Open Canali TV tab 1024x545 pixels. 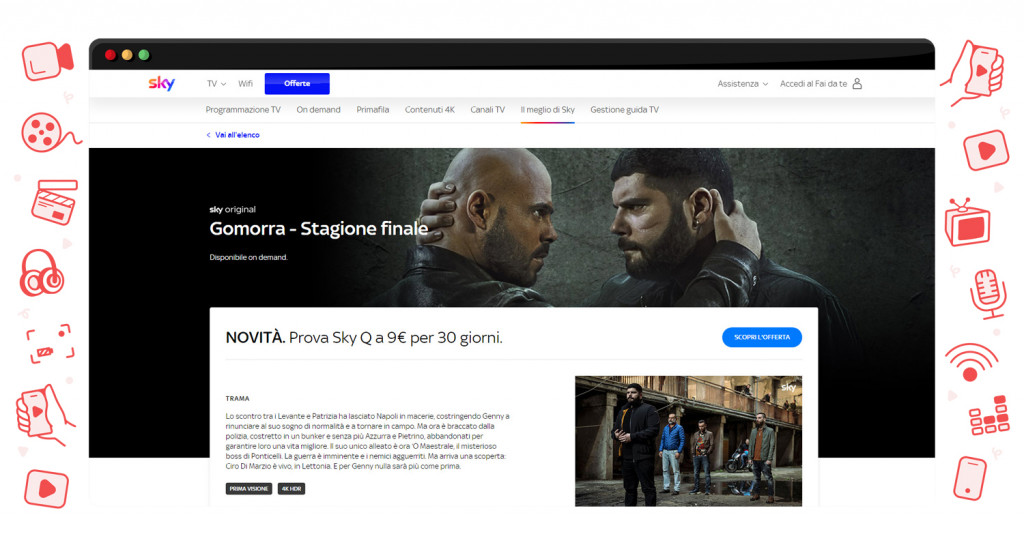point(487,110)
